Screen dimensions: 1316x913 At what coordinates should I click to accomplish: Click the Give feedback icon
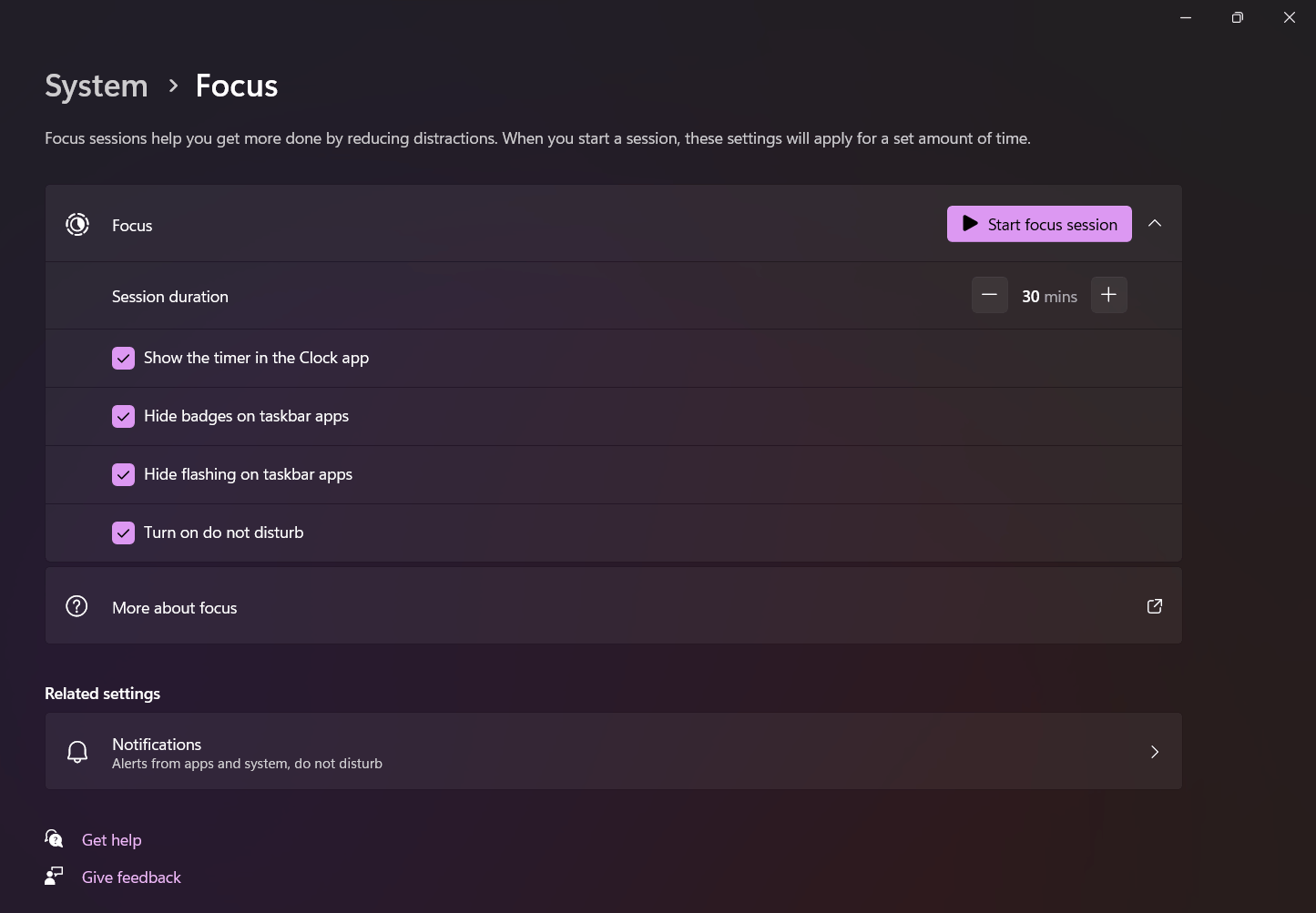click(55, 876)
